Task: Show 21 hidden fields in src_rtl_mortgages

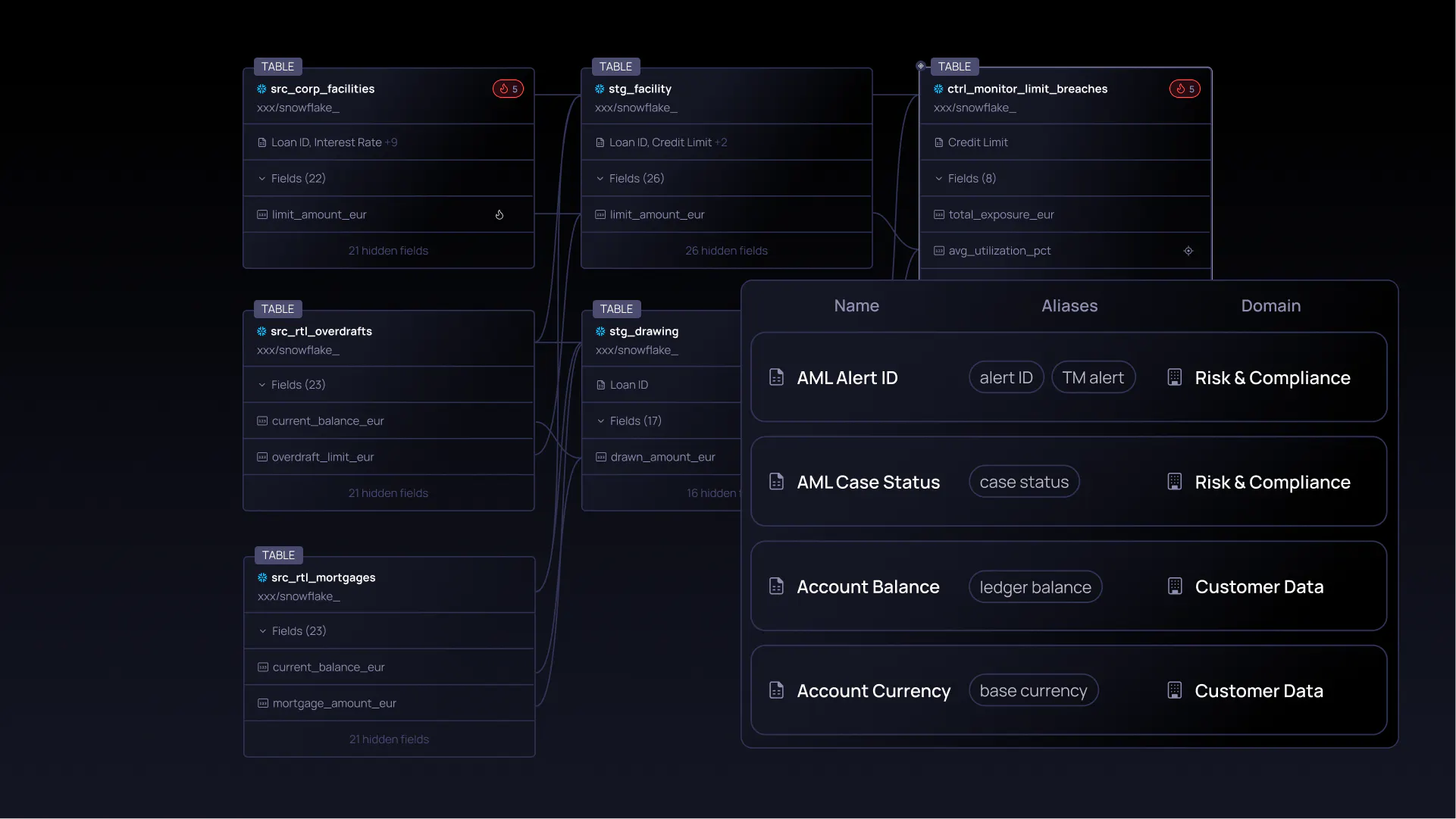Action: (x=389, y=739)
